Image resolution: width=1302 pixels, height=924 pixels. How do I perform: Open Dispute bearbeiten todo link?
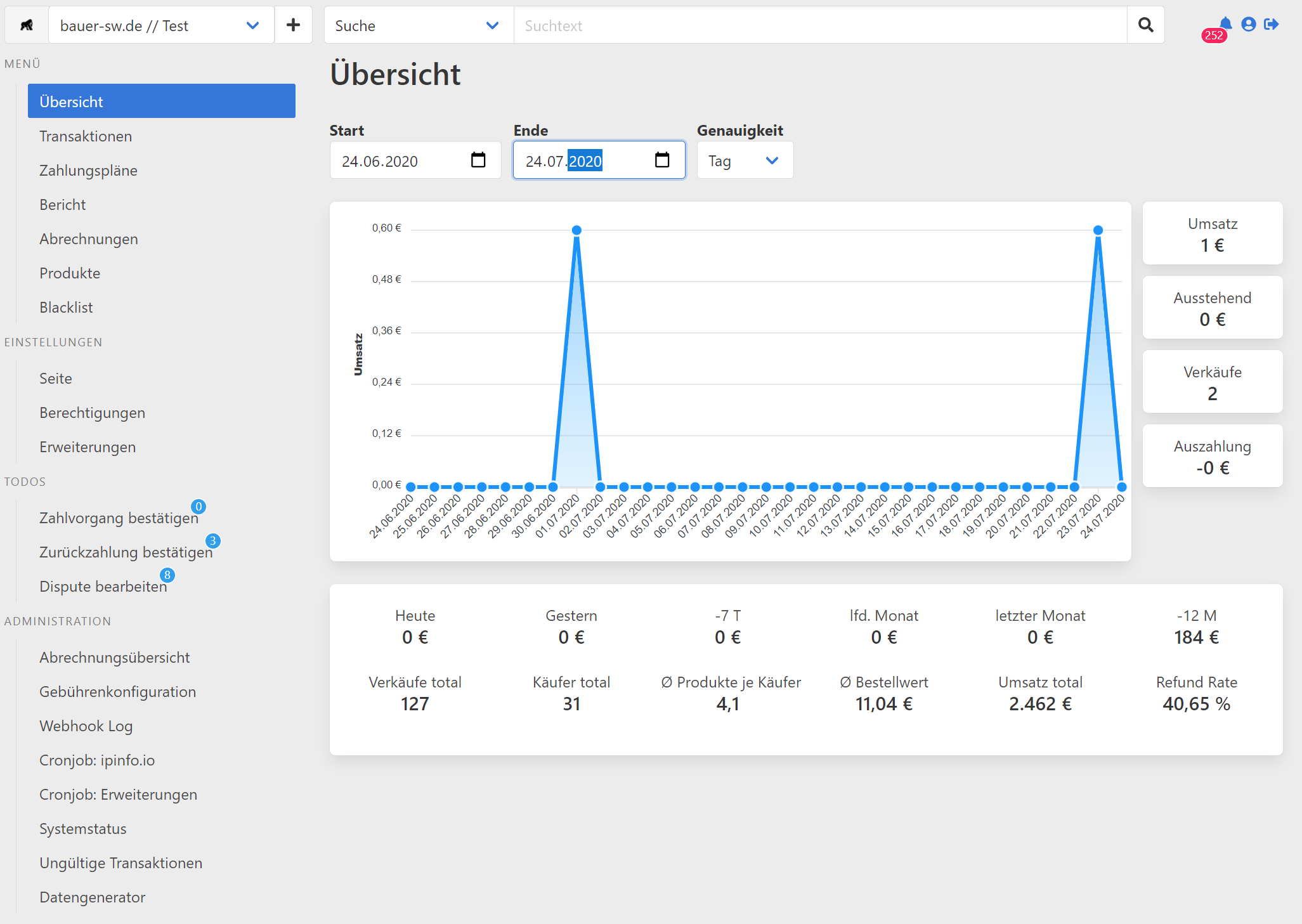[103, 587]
